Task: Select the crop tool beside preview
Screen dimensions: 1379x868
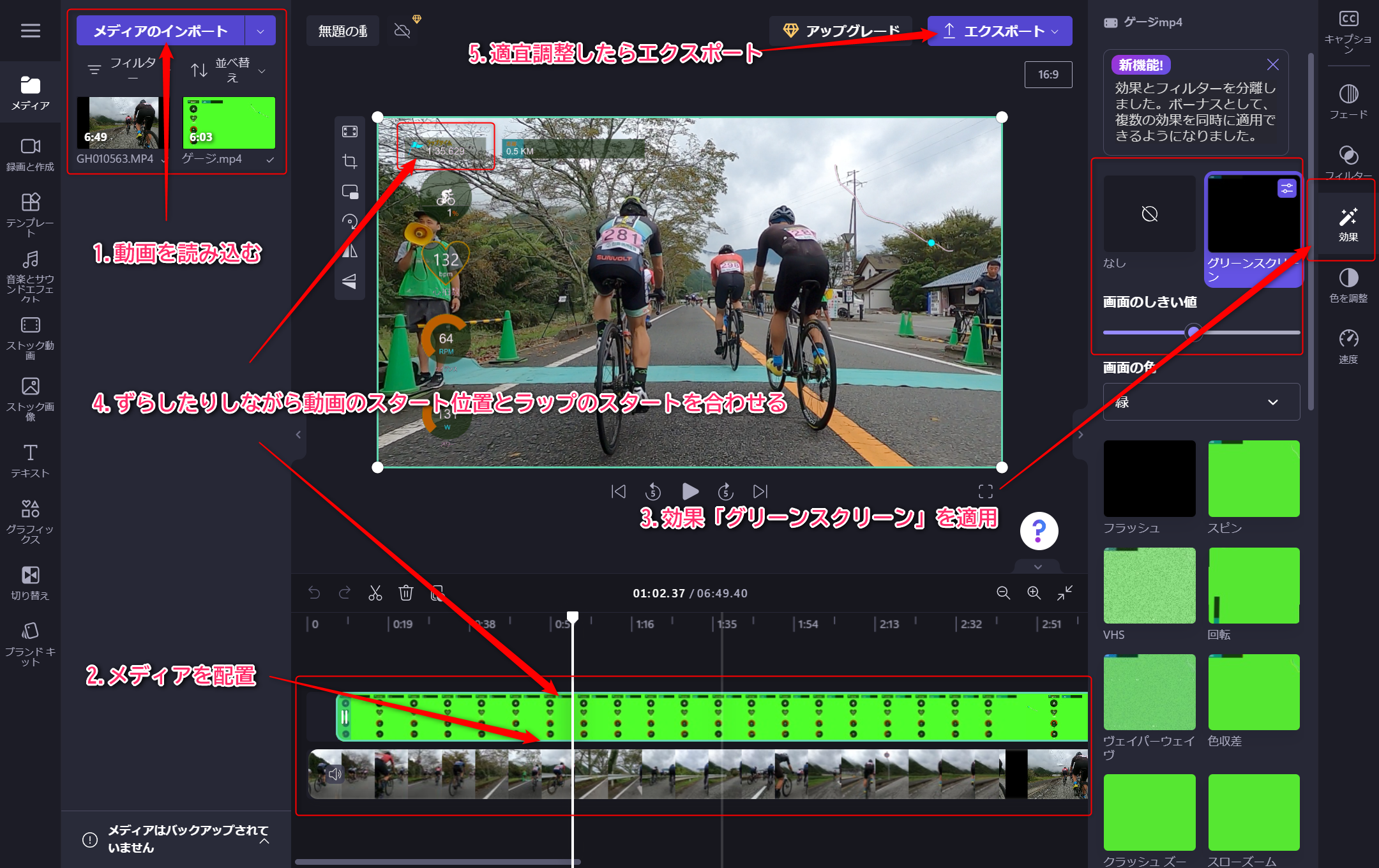Action: pyautogui.click(x=349, y=161)
